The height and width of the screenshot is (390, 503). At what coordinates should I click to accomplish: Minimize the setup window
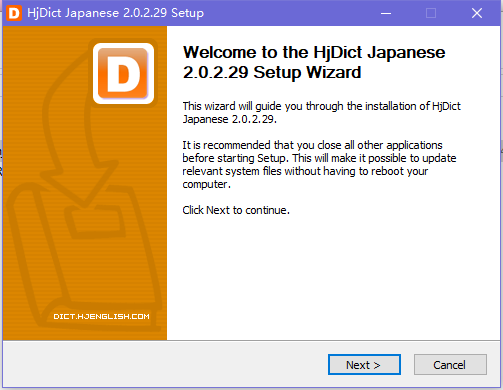coord(386,13)
